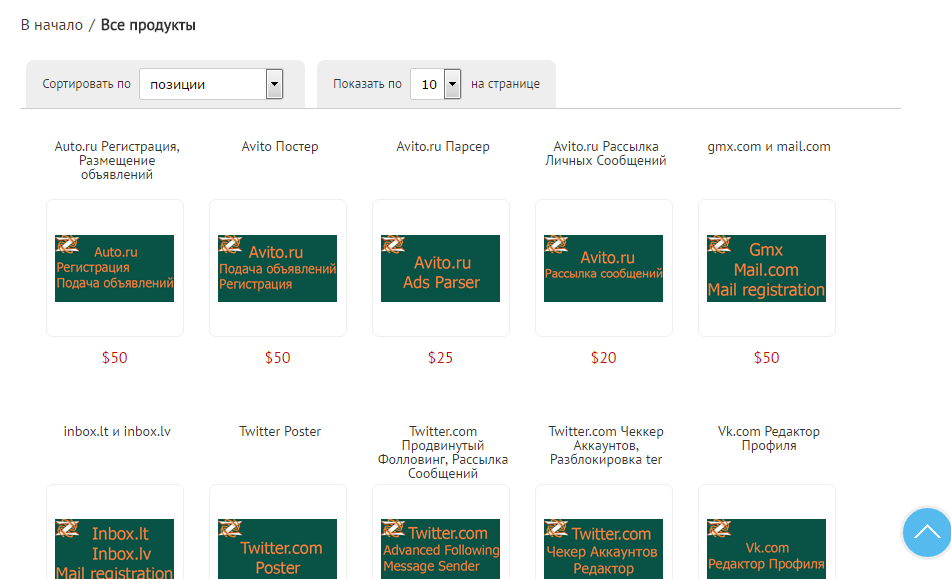Click the 'Сортировать по' label
This screenshot has height=579, width=951.
coord(86,84)
